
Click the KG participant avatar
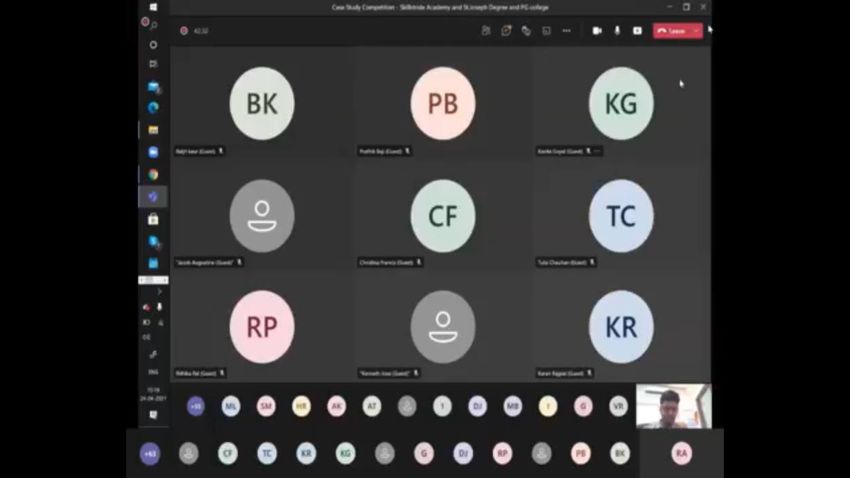[x=621, y=103]
